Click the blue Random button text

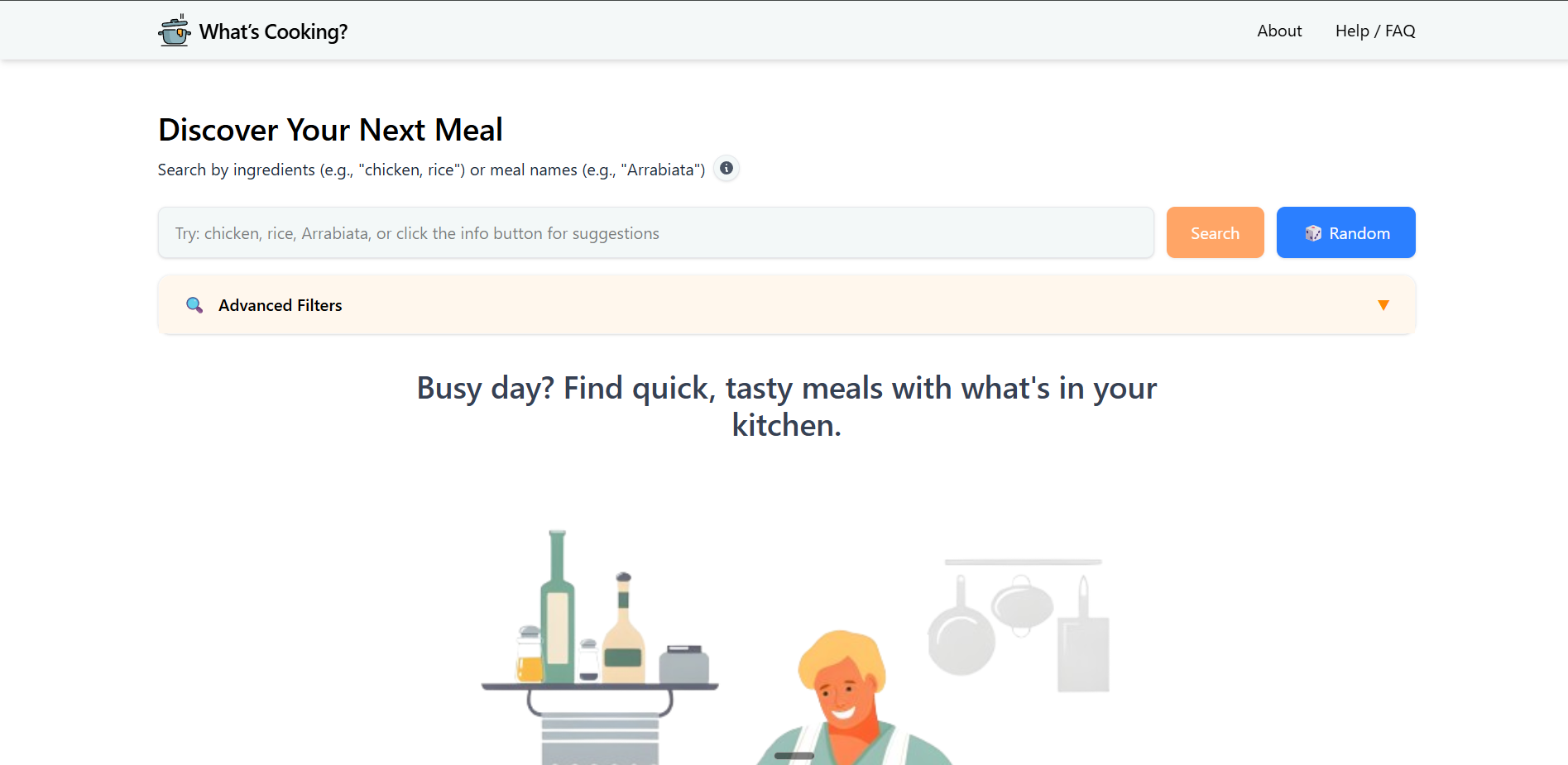(1359, 233)
